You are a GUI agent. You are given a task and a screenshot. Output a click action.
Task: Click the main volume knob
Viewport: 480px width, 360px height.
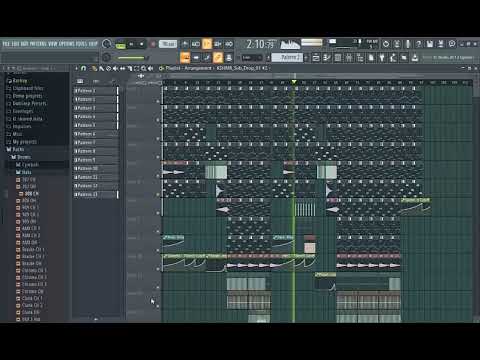coord(106,44)
